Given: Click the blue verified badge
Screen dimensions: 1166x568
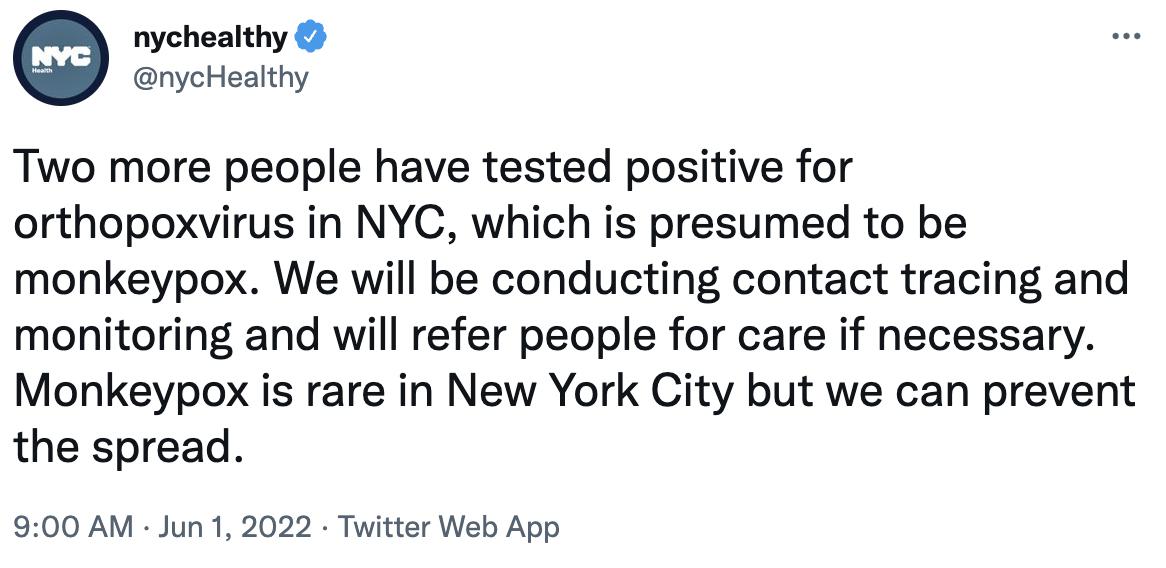Looking at the screenshot, I should [312, 38].
